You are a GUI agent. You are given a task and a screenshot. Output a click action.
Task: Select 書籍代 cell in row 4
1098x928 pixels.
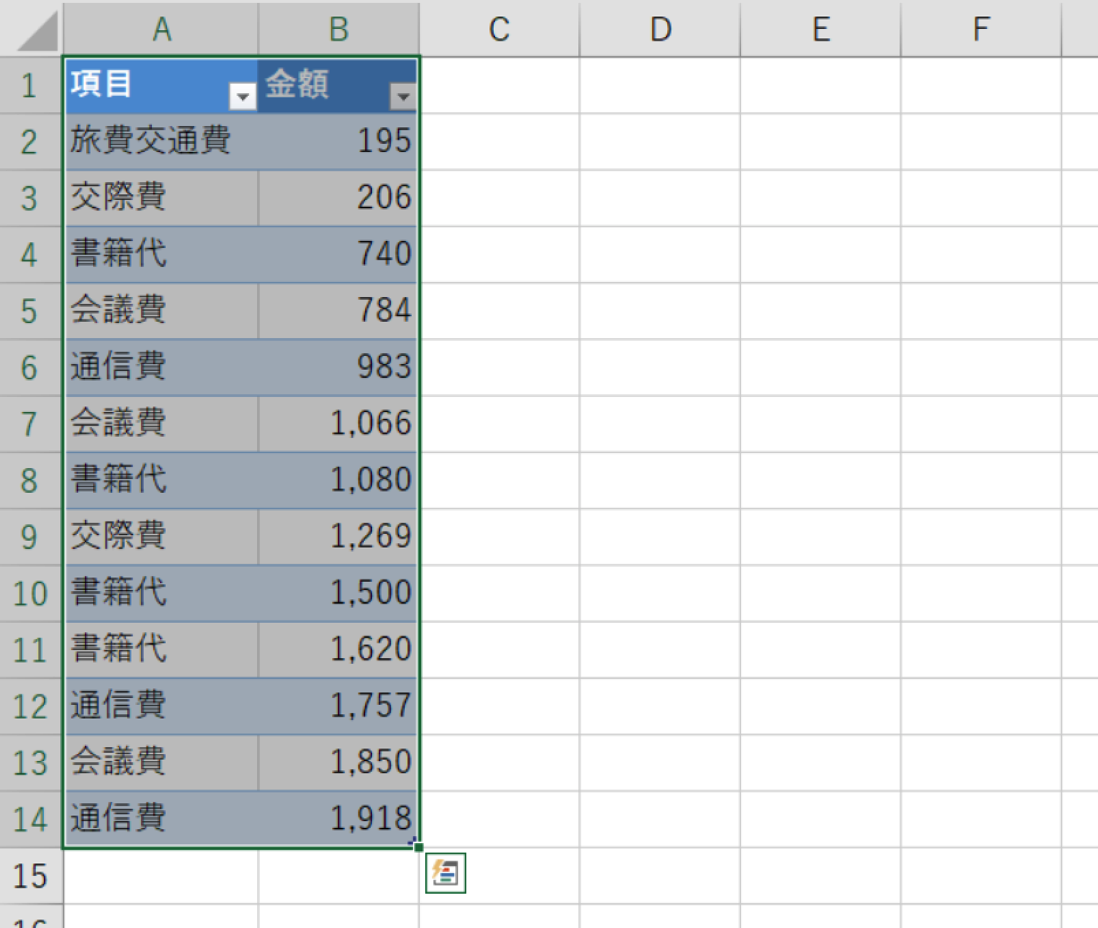click(x=161, y=255)
